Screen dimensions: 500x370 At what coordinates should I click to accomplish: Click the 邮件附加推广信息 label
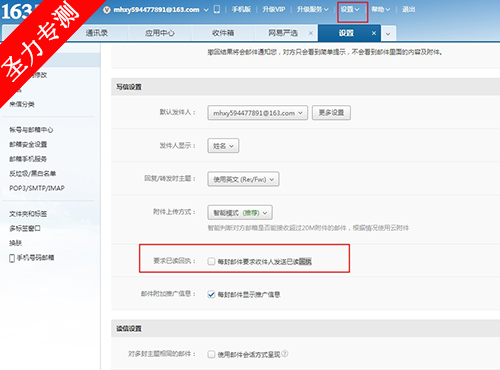pyautogui.click(x=168, y=294)
